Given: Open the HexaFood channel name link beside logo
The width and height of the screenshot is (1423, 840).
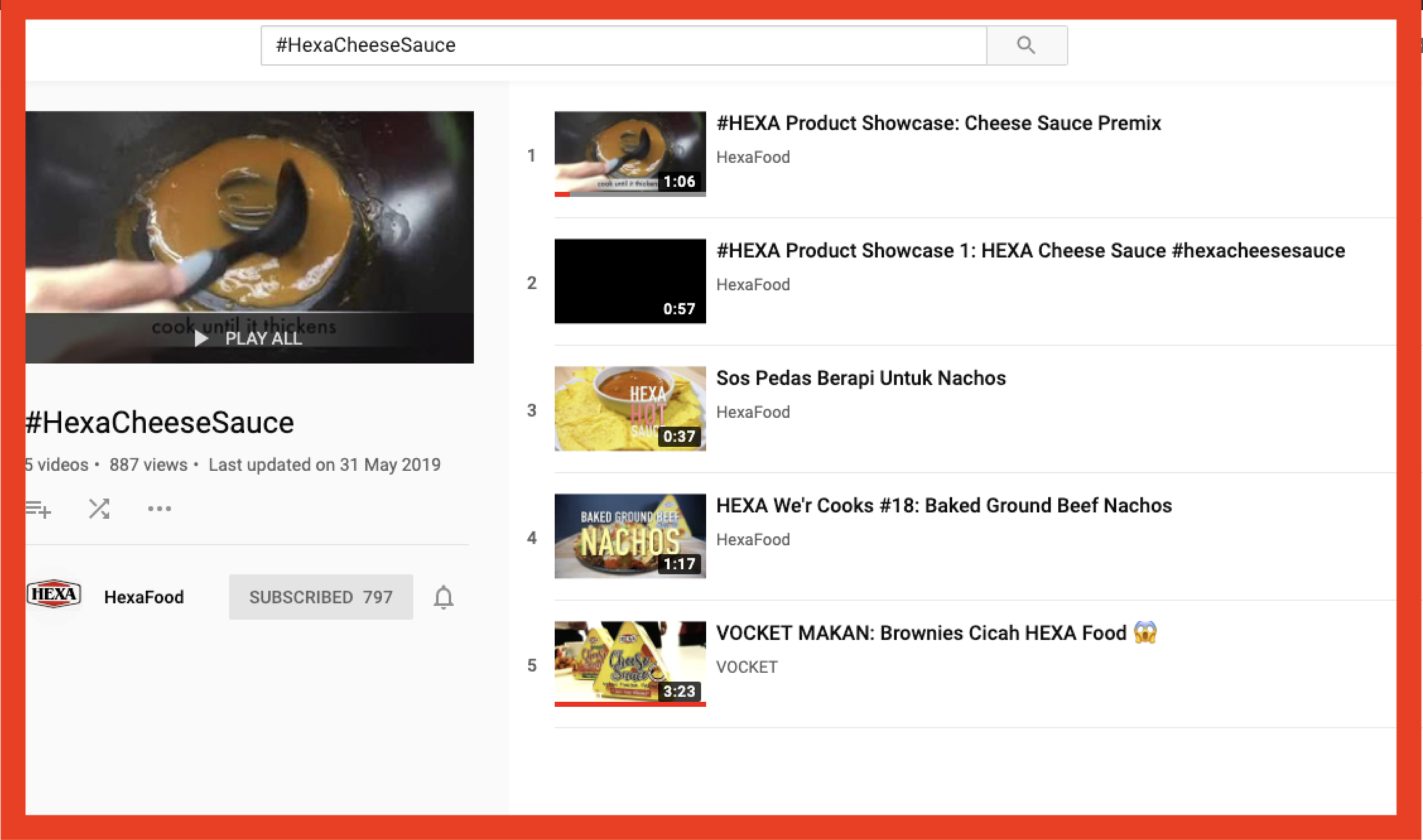Looking at the screenshot, I should [x=144, y=597].
